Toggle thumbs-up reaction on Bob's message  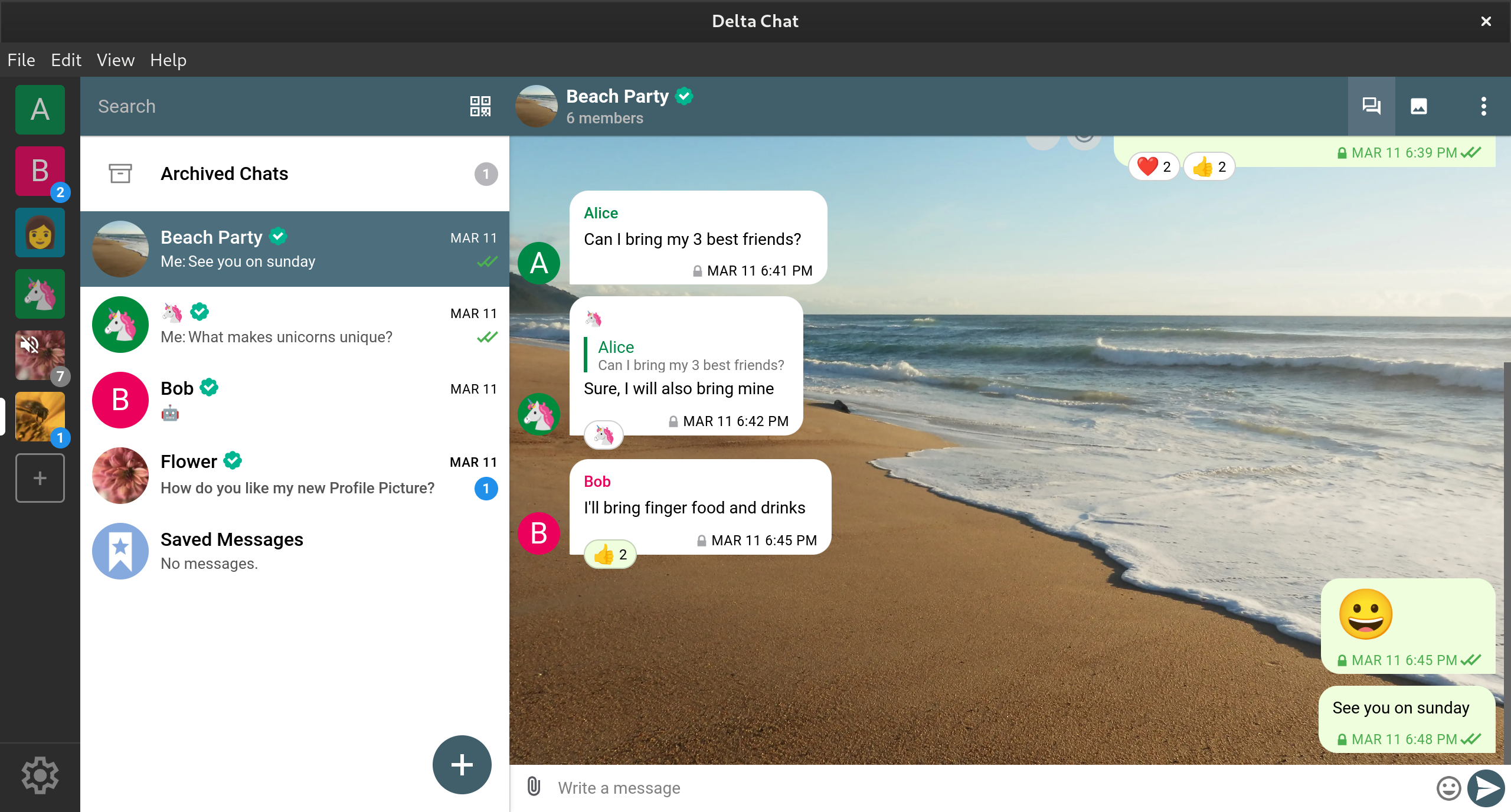click(x=610, y=555)
